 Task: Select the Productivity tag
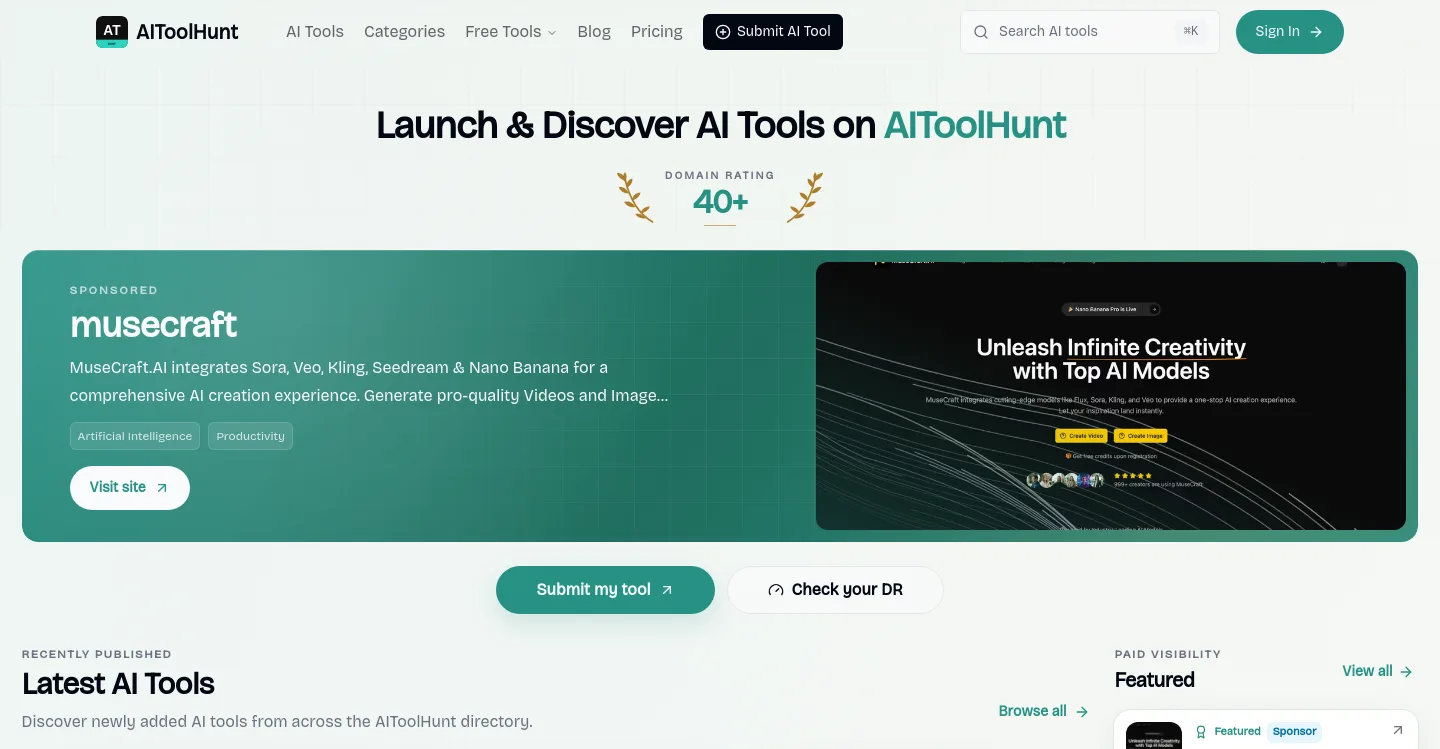click(x=250, y=436)
